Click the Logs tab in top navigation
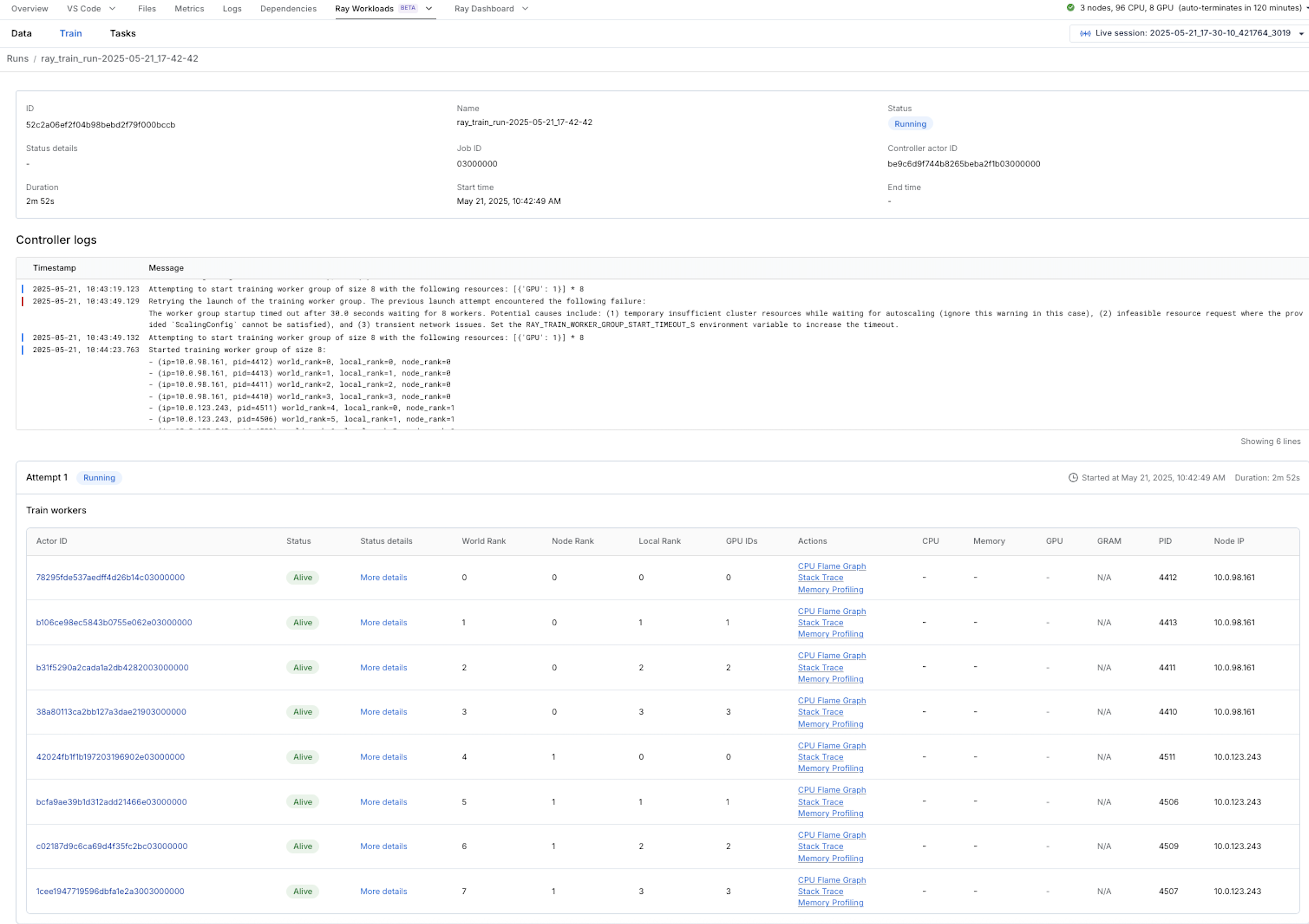Viewport: 1309px width, 924px height. (x=232, y=8)
